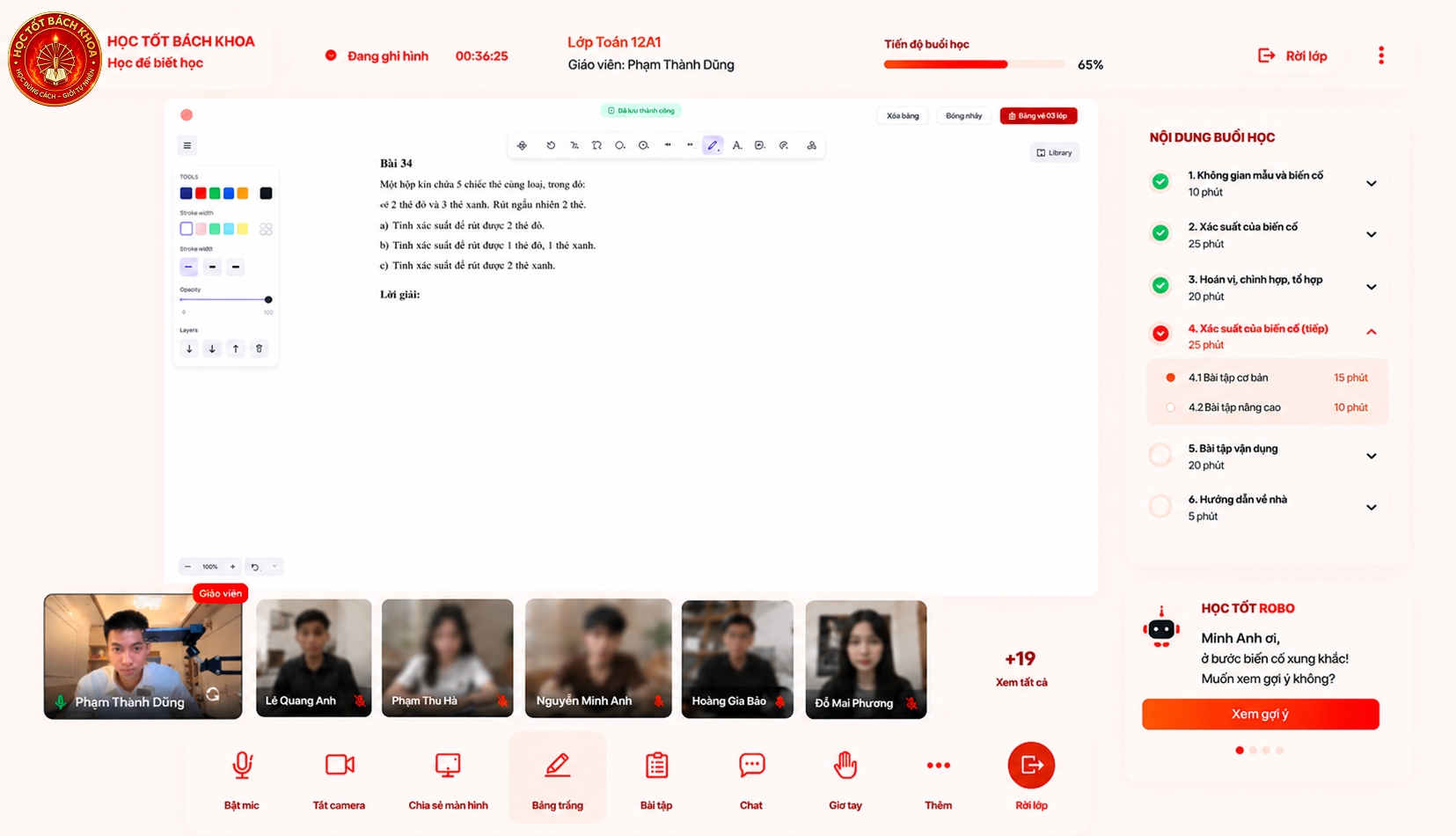Turn off camera with Tắt camera

pyautogui.click(x=339, y=778)
